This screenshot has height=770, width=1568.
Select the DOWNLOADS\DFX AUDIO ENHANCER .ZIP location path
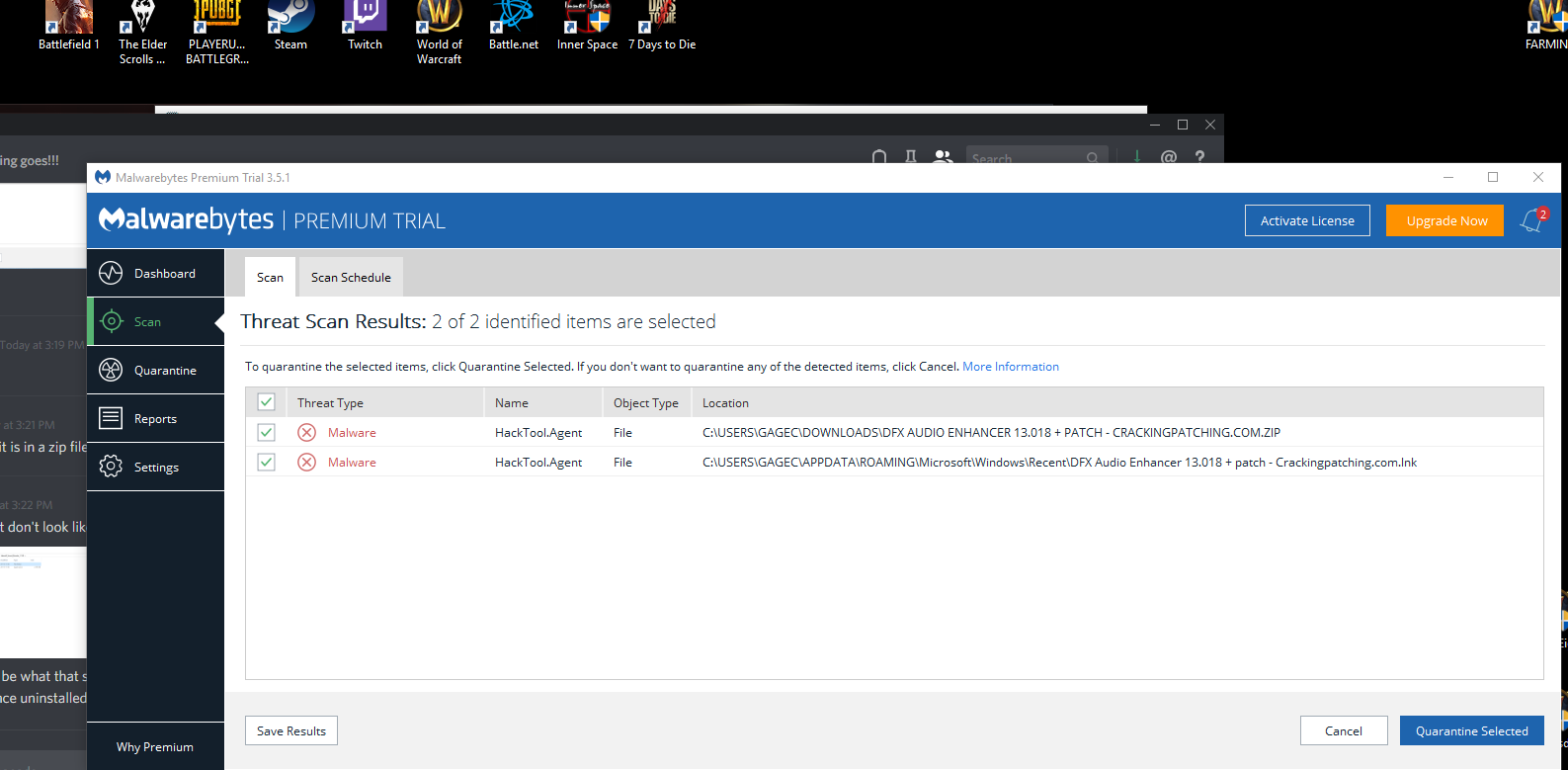[991, 433]
